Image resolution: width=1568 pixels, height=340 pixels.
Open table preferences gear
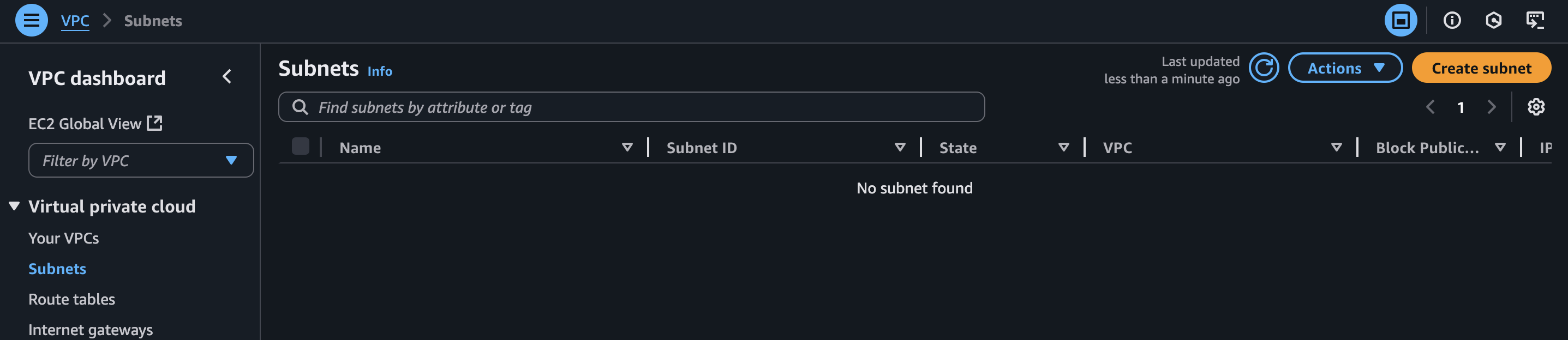click(x=1536, y=106)
